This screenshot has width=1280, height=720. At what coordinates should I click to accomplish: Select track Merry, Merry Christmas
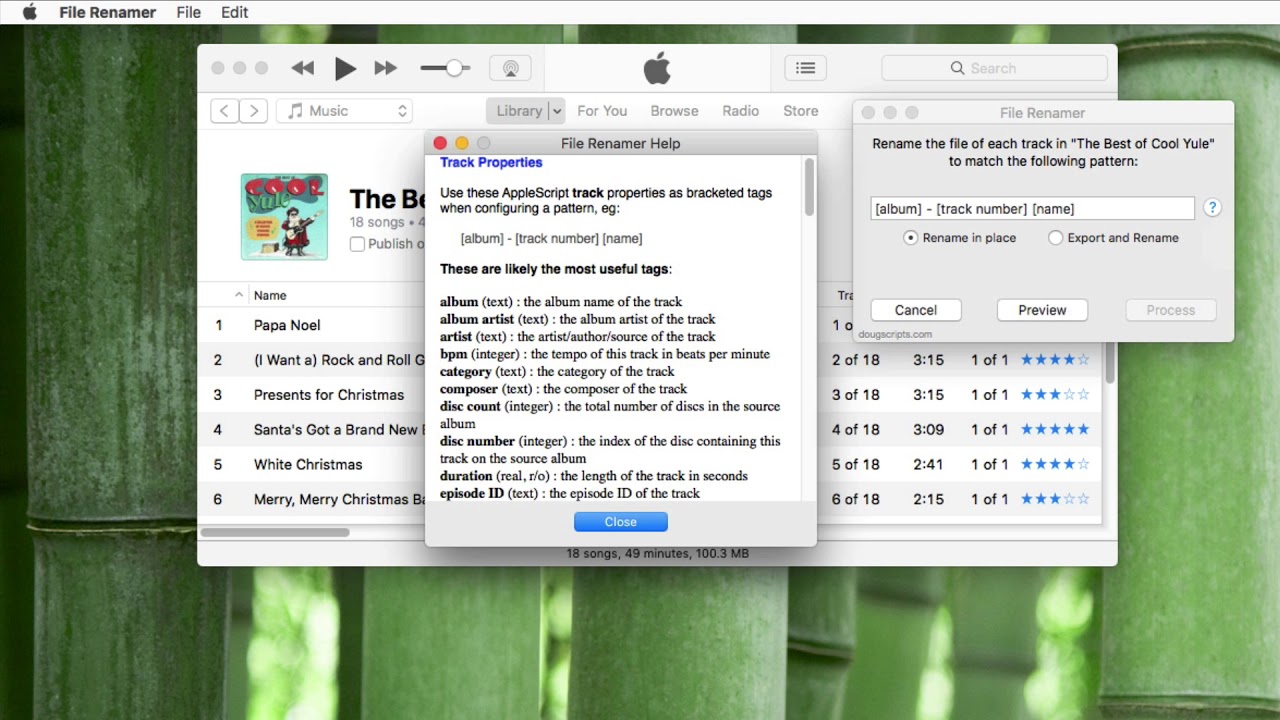[x=339, y=499]
